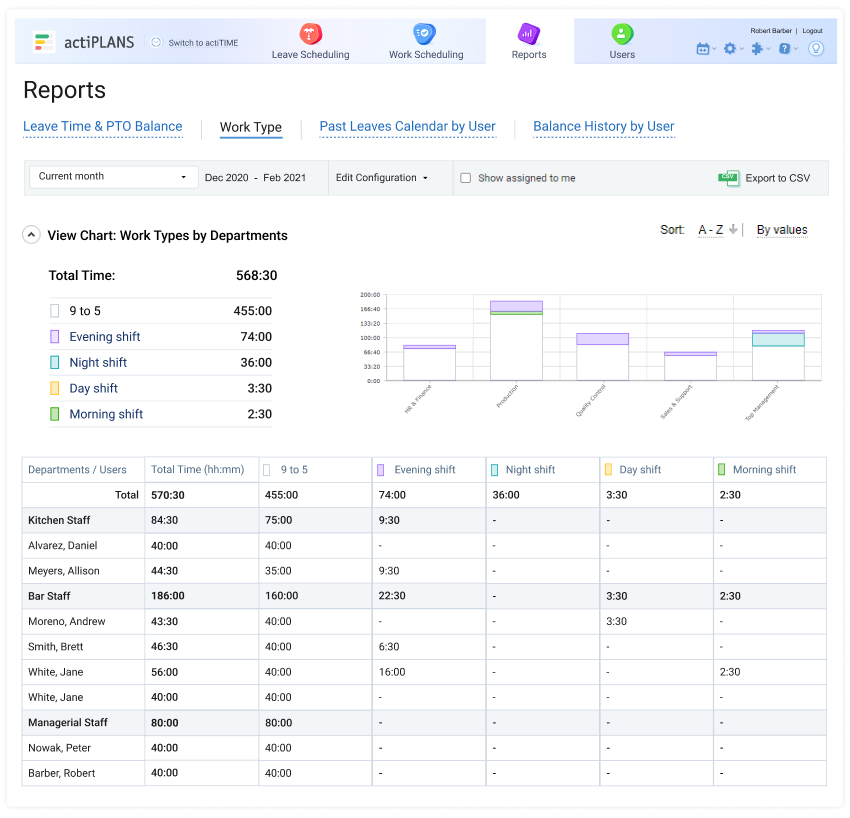Click the Logout link

pyautogui.click(x=812, y=31)
